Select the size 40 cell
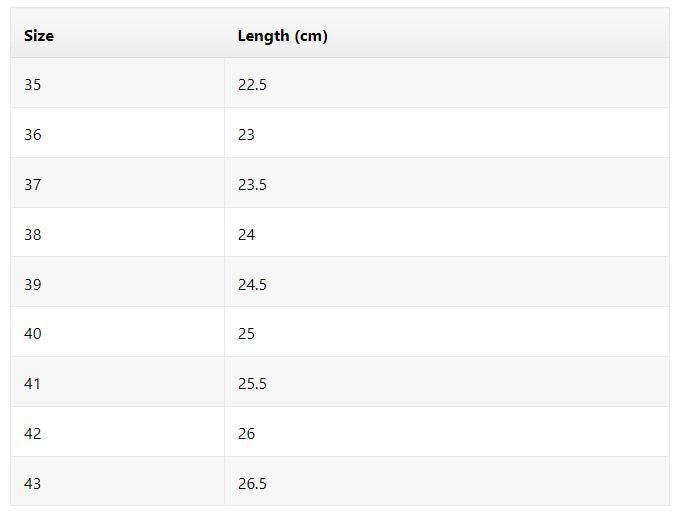674x514 pixels. click(x=33, y=334)
